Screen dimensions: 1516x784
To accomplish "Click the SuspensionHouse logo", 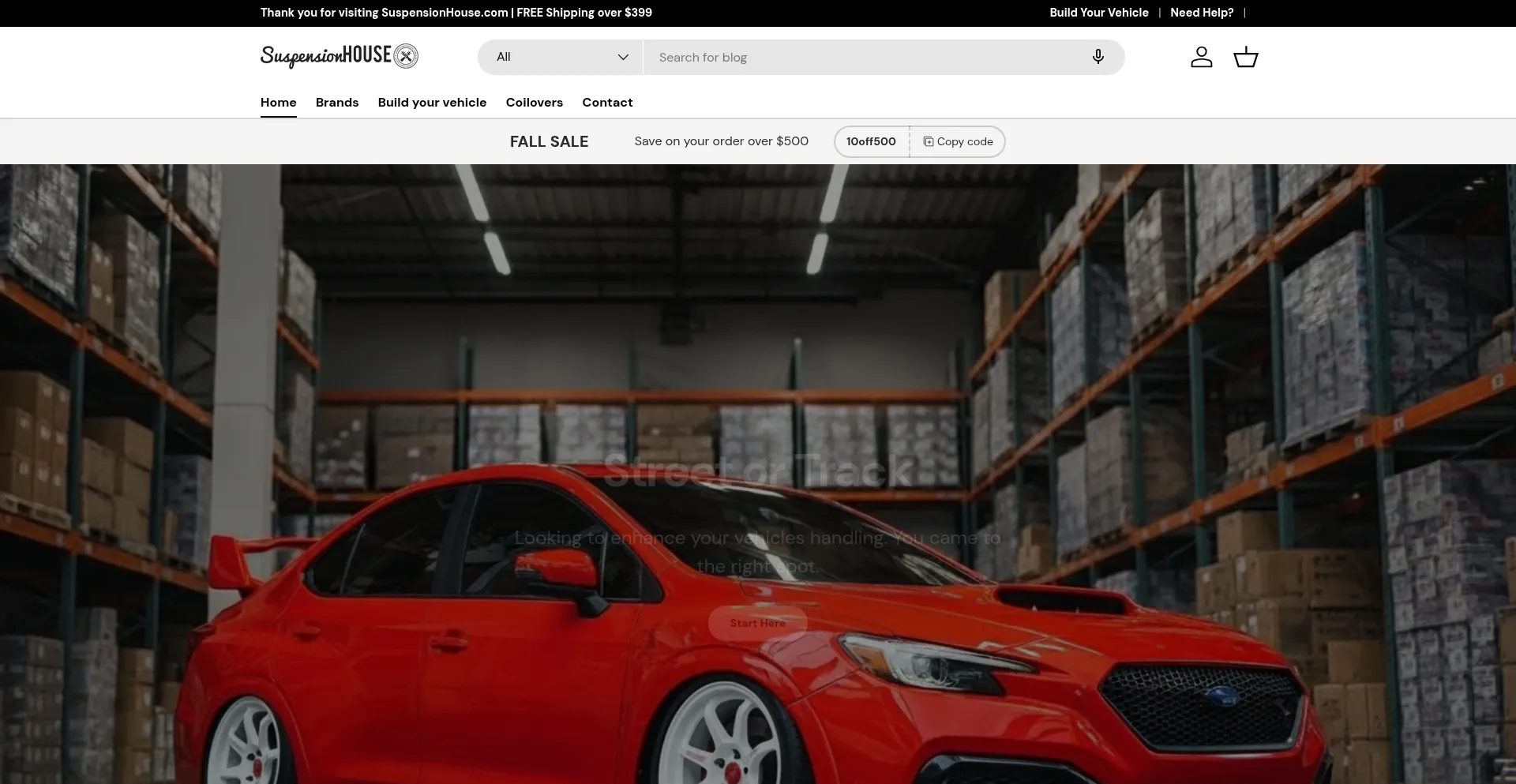I will tap(339, 56).
